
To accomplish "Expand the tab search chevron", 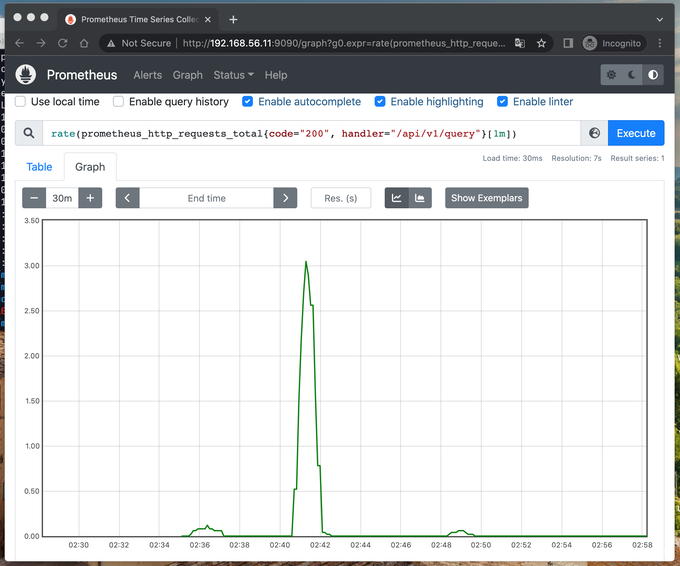I will (660, 20).
